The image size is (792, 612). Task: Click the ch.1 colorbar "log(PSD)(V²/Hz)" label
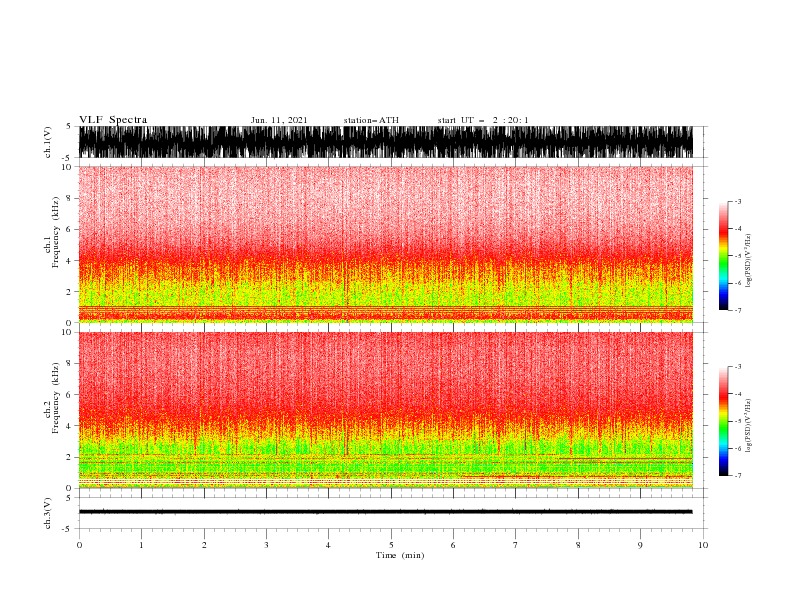tap(748, 261)
